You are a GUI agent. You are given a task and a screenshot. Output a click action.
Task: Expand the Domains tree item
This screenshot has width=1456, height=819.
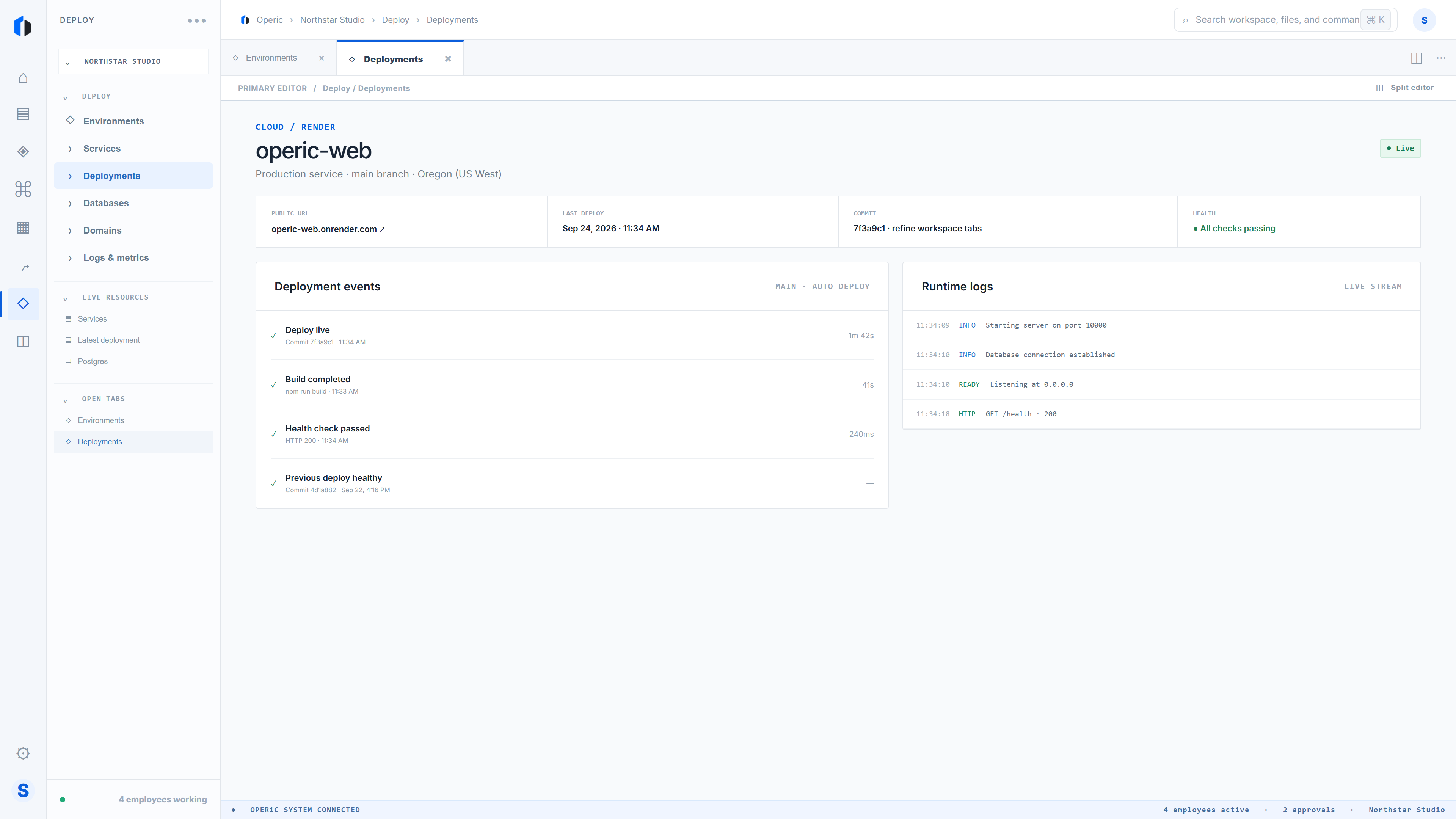pos(70,231)
